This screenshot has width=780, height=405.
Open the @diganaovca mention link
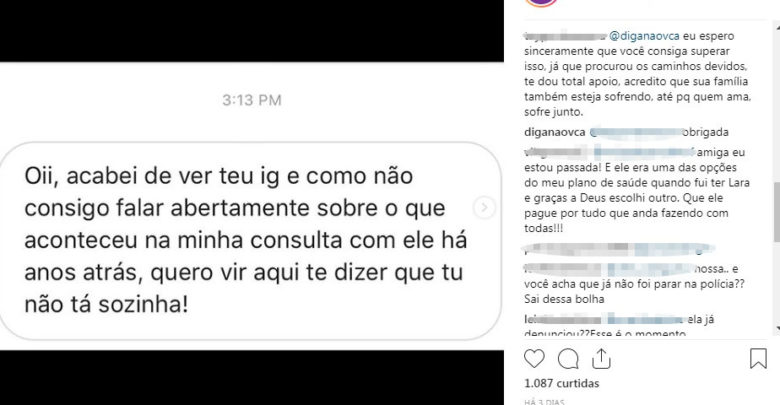point(644,36)
